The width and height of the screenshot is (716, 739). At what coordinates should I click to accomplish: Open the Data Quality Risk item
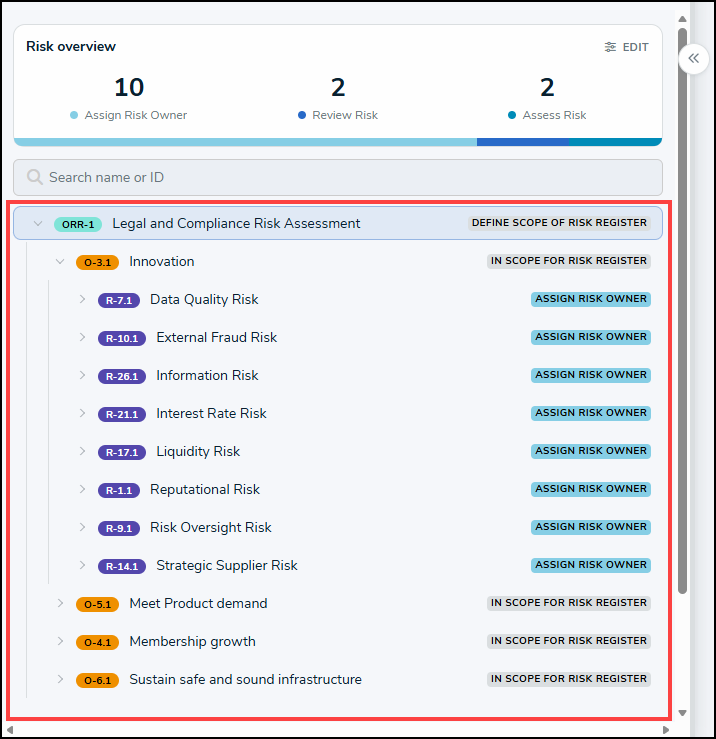pos(204,299)
